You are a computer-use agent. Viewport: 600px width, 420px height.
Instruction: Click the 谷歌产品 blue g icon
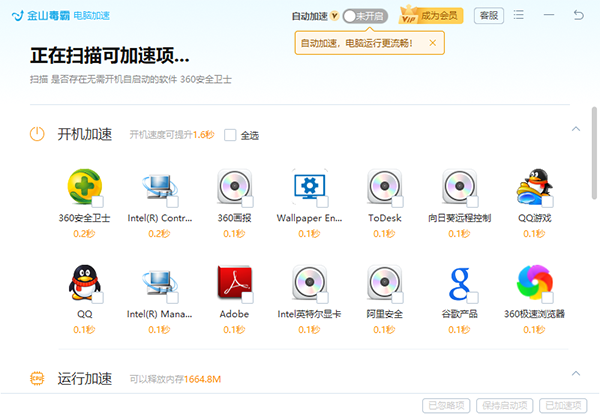pyautogui.click(x=460, y=283)
